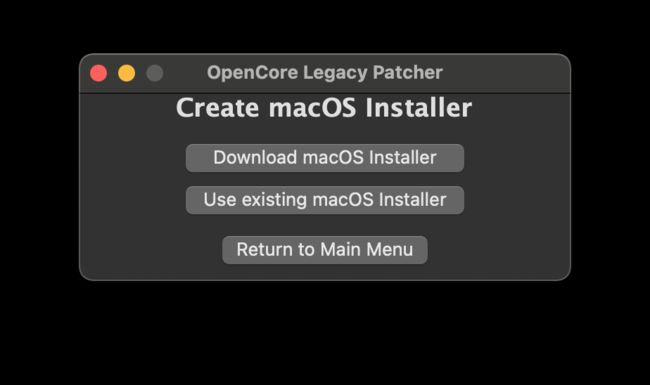
Task: Click the red traffic light button
Action: point(99,73)
